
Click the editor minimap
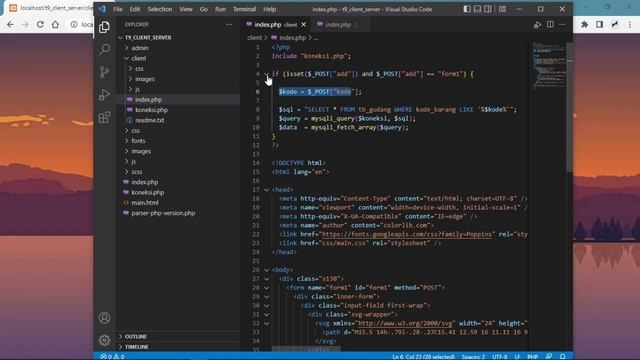(x=548, y=65)
